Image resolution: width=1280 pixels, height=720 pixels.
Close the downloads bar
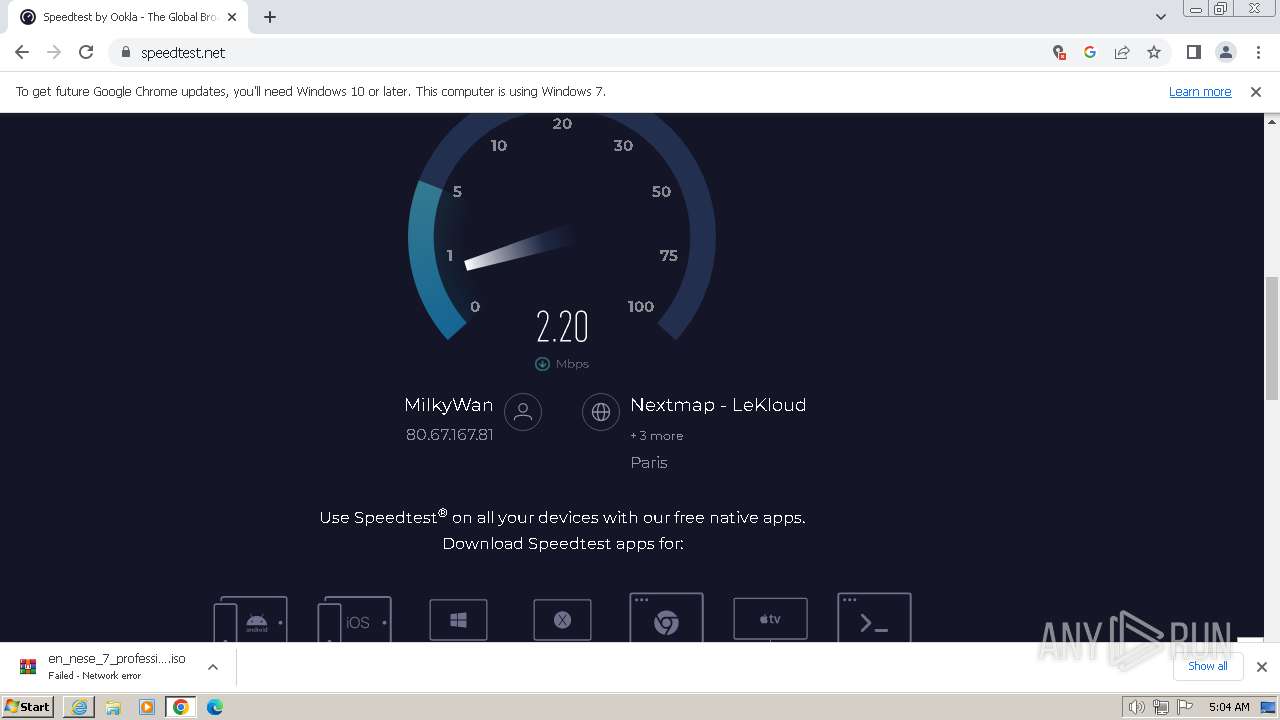[x=1262, y=667]
